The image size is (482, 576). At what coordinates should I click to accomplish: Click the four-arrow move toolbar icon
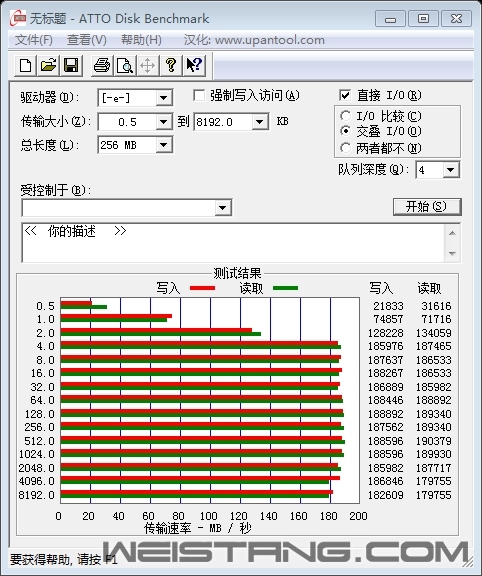[x=148, y=66]
